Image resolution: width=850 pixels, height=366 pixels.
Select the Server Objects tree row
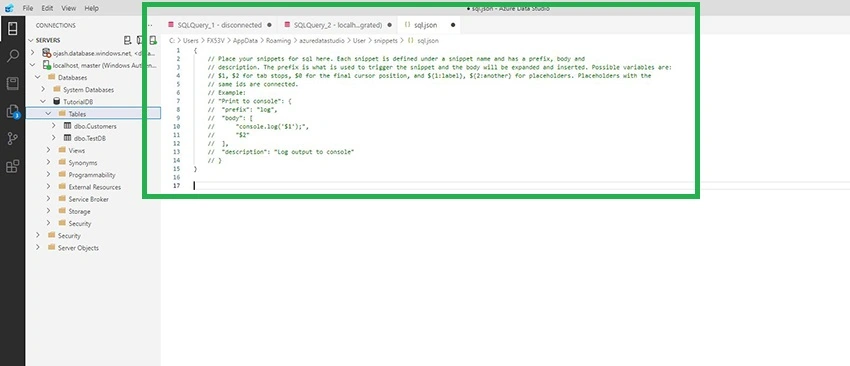point(93,248)
